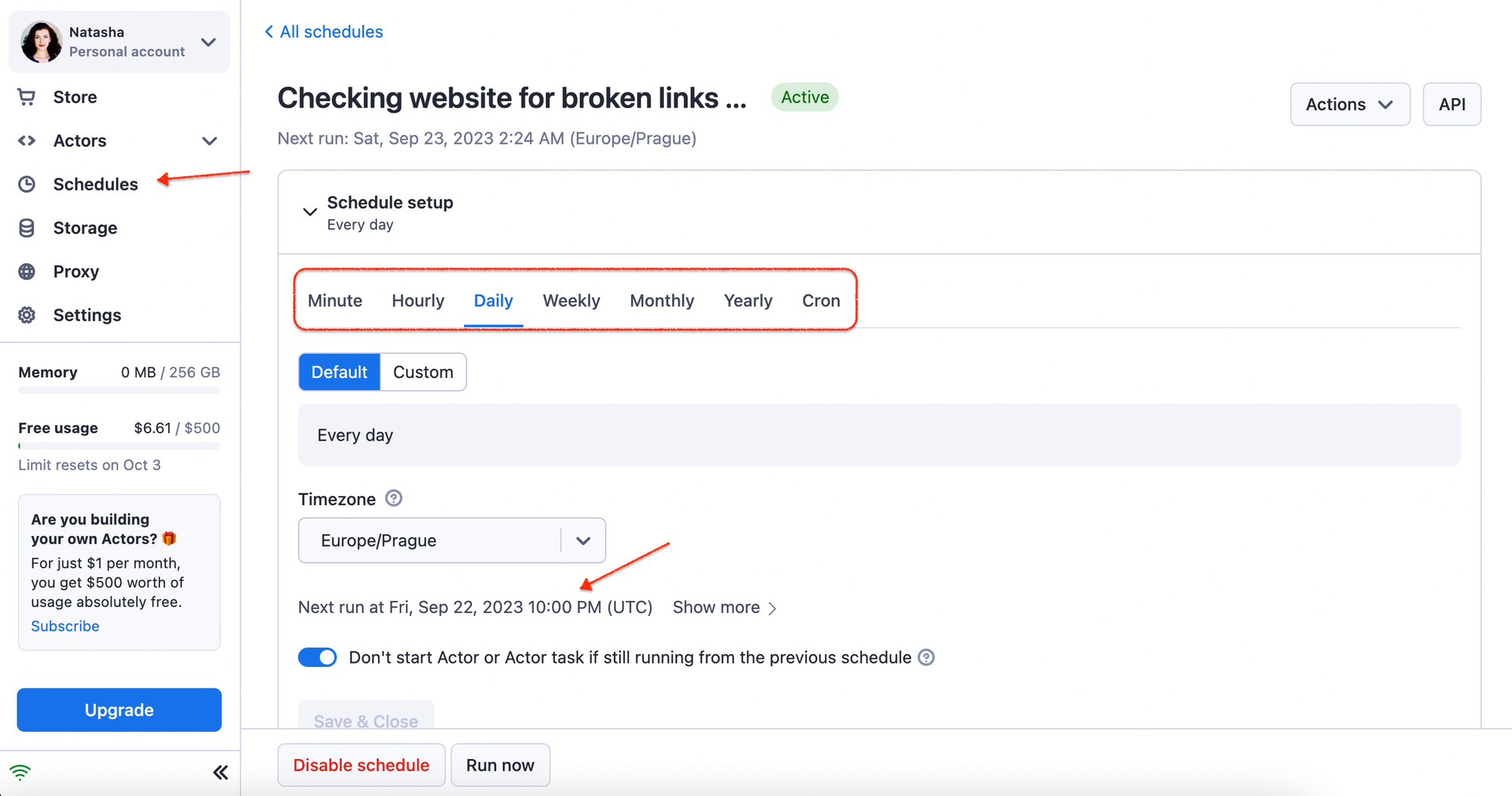Collapse the left sidebar

220,772
